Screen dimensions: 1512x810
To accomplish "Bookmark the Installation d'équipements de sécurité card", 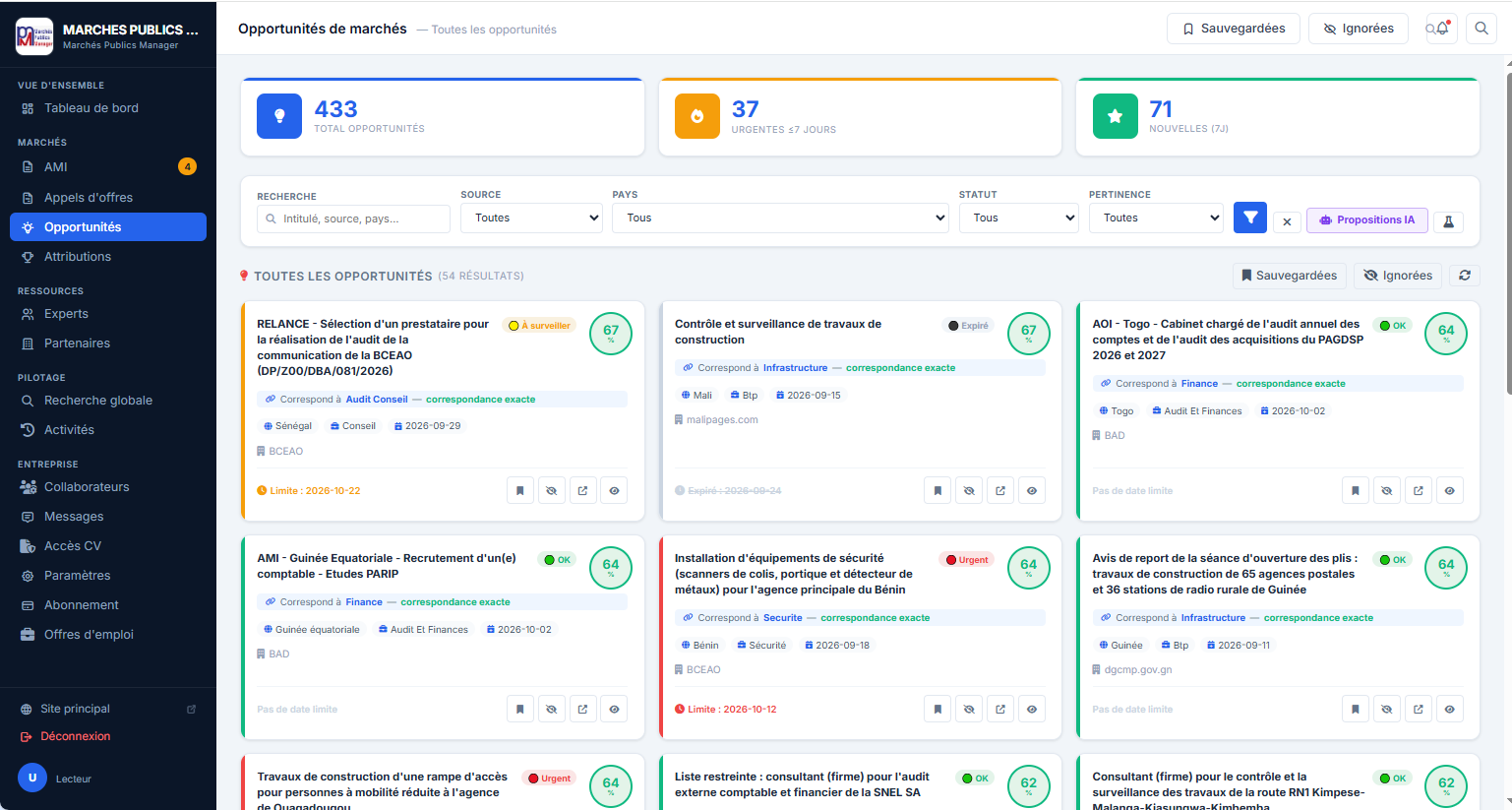I will [937, 709].
